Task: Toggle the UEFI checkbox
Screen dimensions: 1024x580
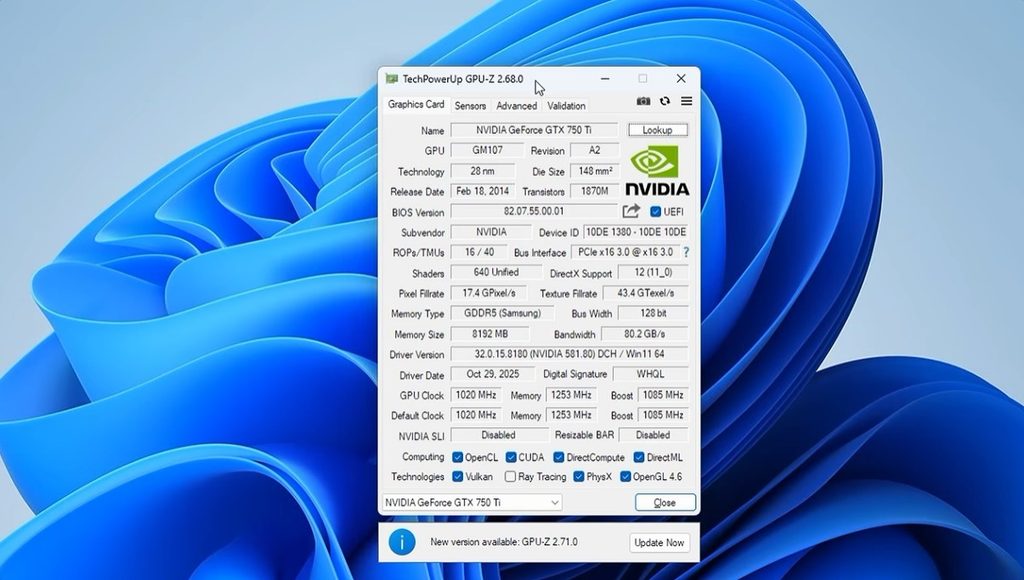Action: pos(656,212)
